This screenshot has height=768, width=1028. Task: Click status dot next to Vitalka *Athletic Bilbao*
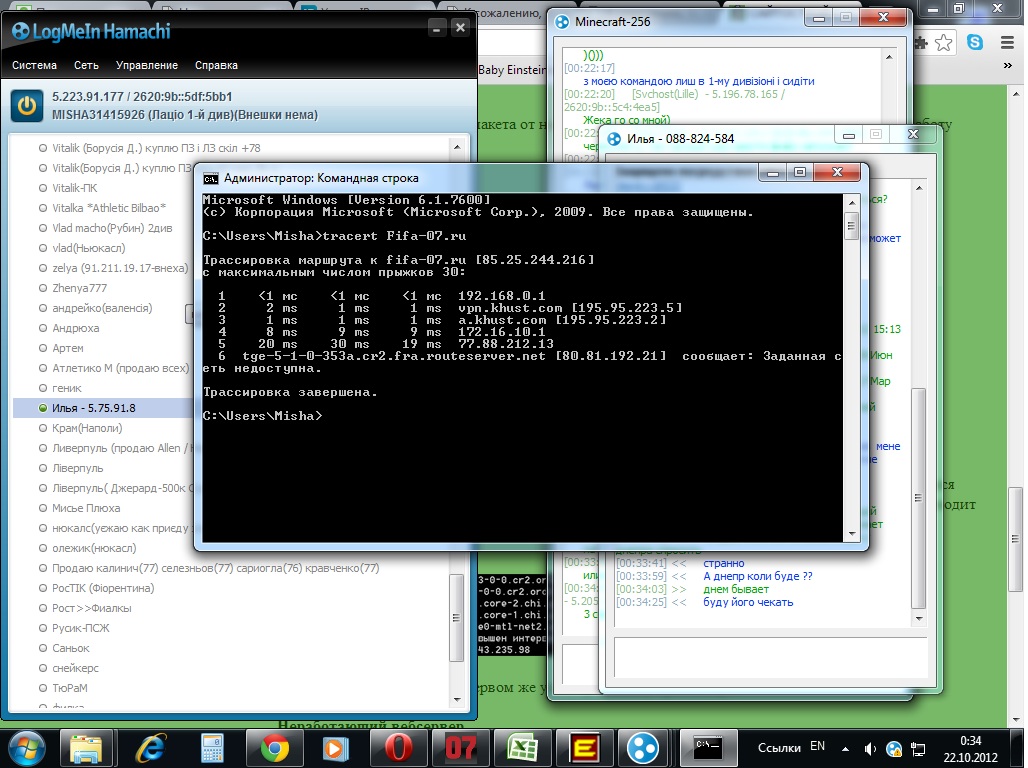[43, 208]
